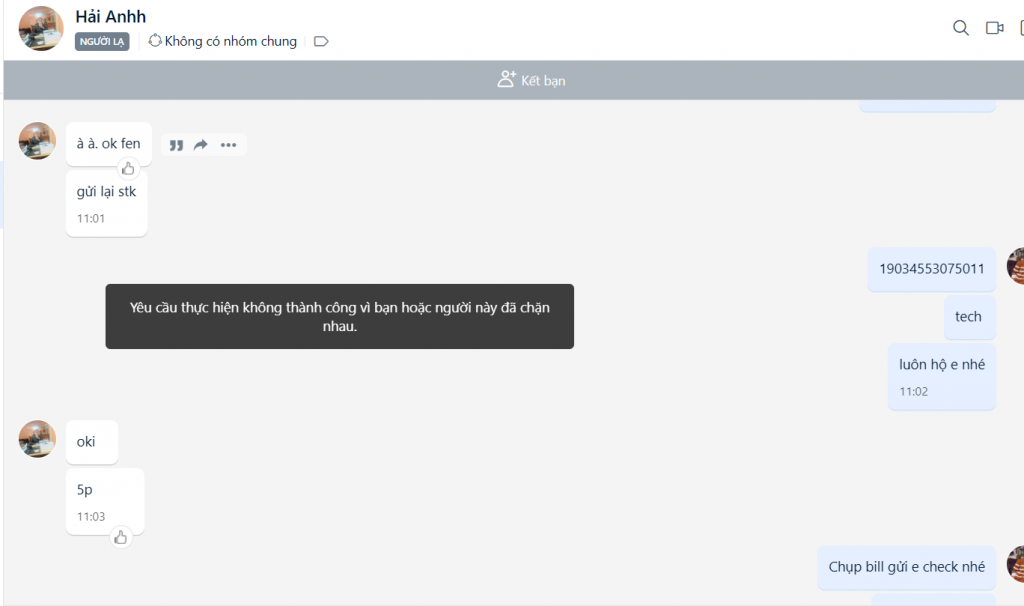
Task: Click the NGƯỜI LẠ stranger badge
Action: (x=102, y=42)
